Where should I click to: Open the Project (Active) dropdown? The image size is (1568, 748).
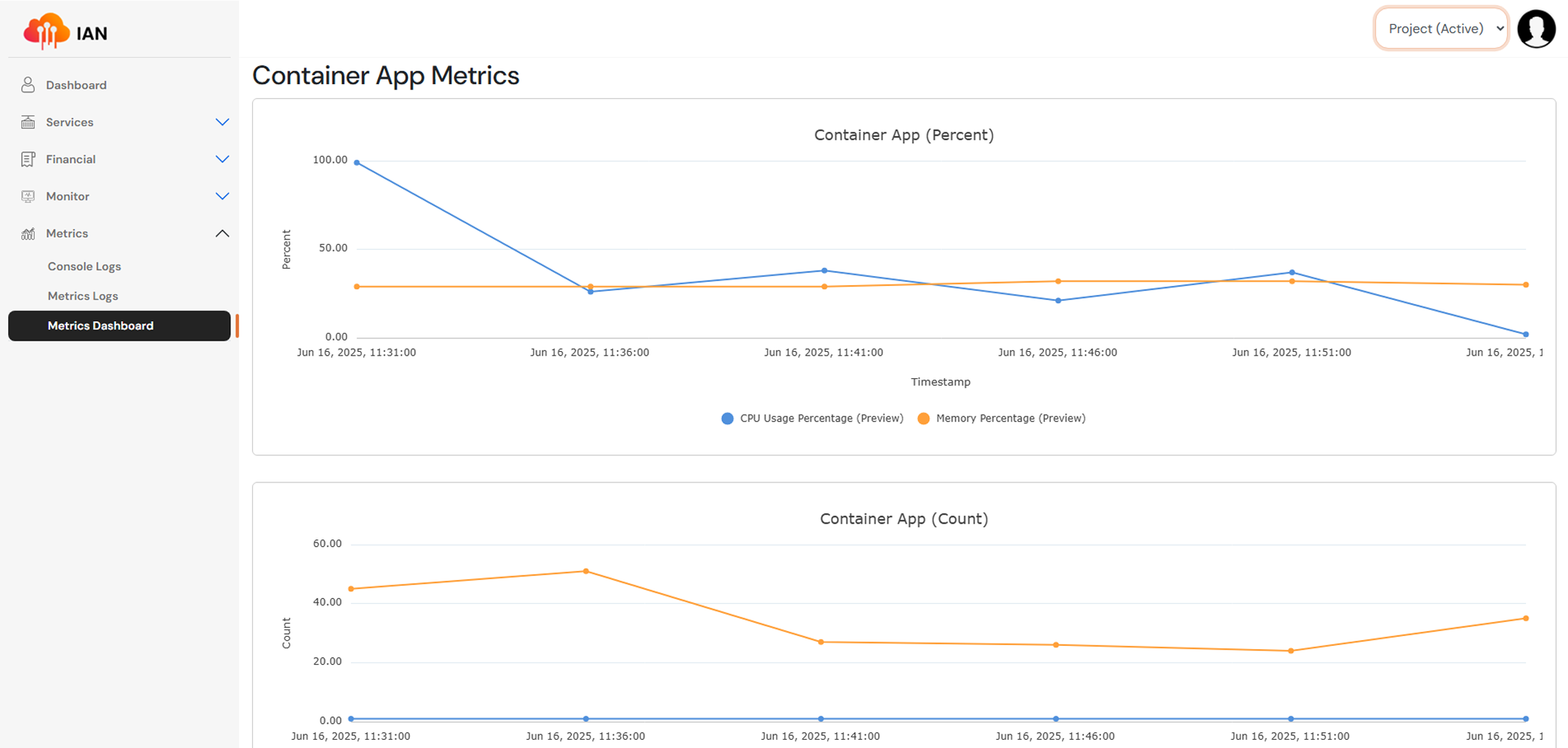click(x=1440, y=28)
